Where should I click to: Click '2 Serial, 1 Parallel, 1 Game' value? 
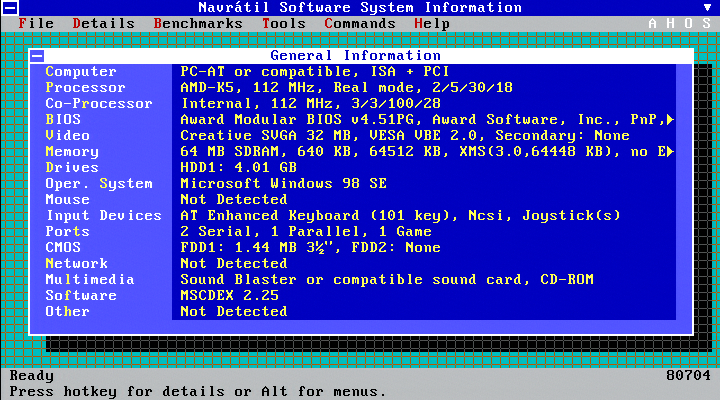coord(306,232)
